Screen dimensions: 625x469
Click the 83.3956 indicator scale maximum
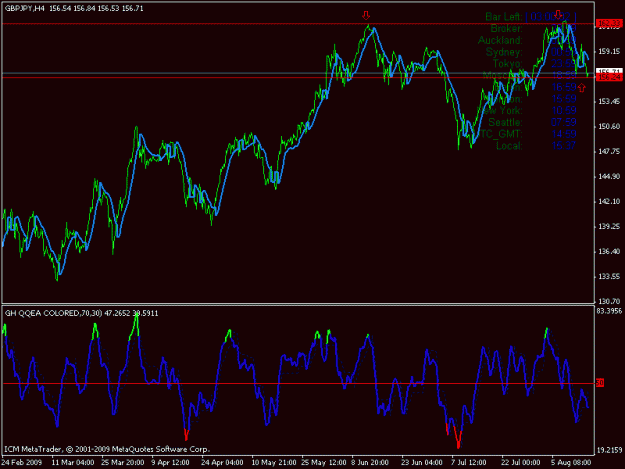(609, 311)
